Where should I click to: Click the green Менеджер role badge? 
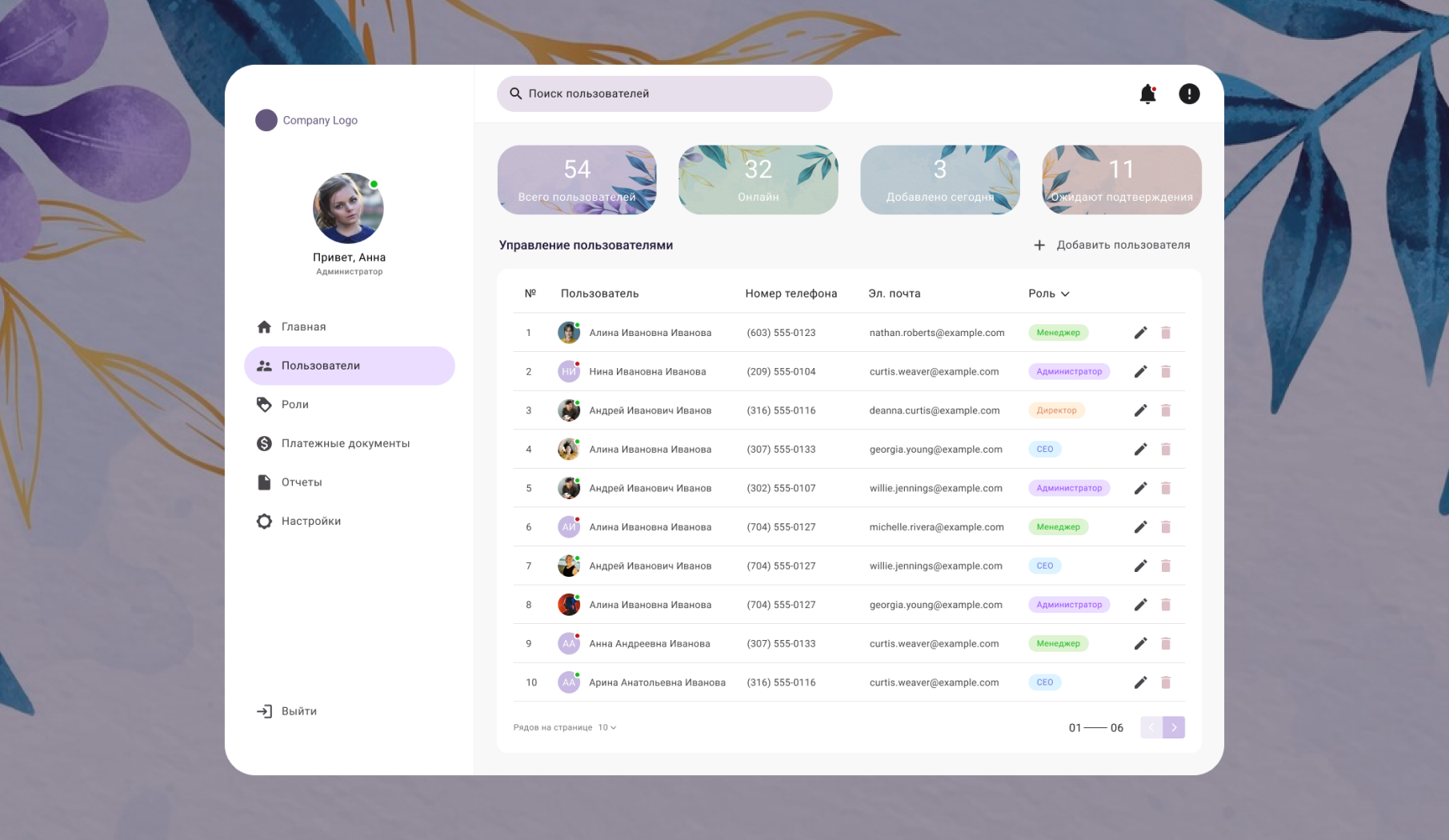[x=1058, y=332]
